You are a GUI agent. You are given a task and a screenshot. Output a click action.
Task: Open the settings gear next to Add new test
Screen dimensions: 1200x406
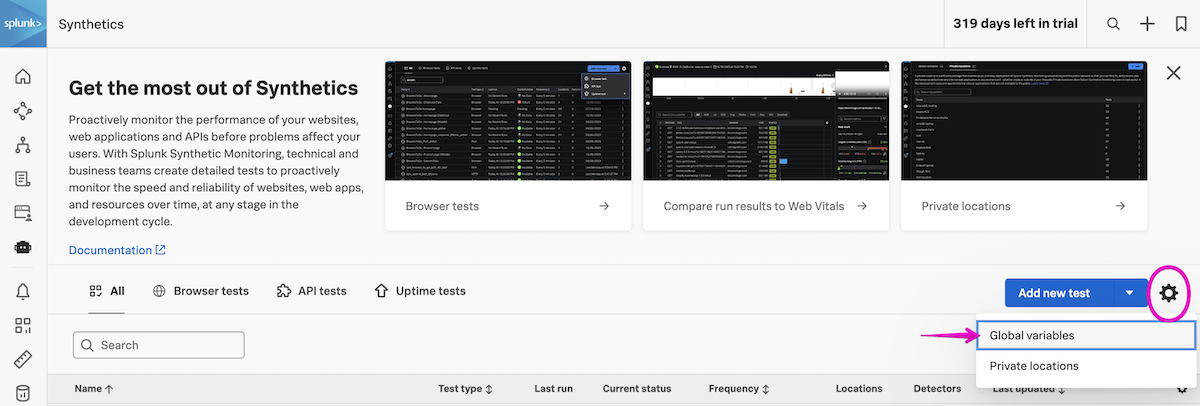click(x=1168, y=293)
